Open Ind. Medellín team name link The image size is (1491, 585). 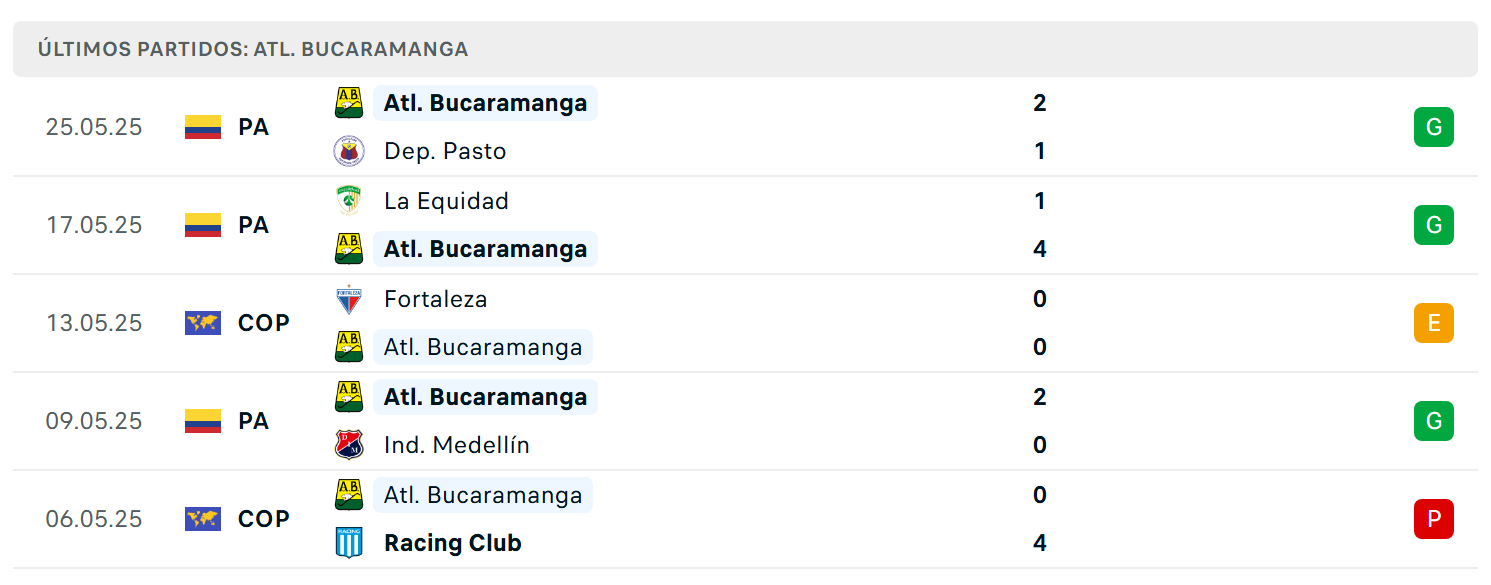coord(457,445)
